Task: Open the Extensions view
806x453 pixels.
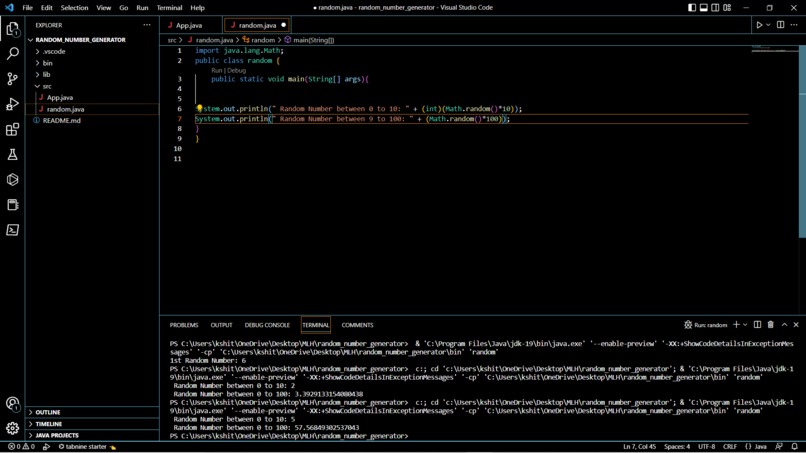Action: [x=13, y=129]
